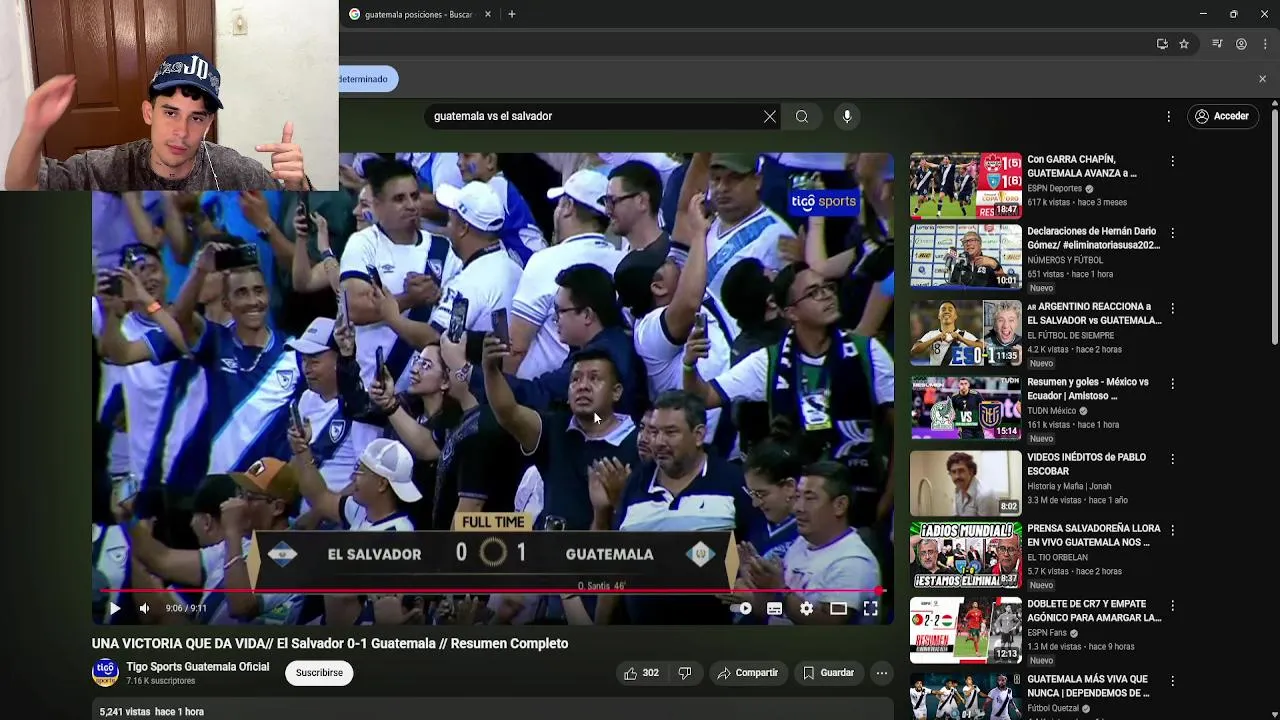This screenshot has height=720, width=1280.
Task: Click the like count '302'
Action: [x=651, y=673]
